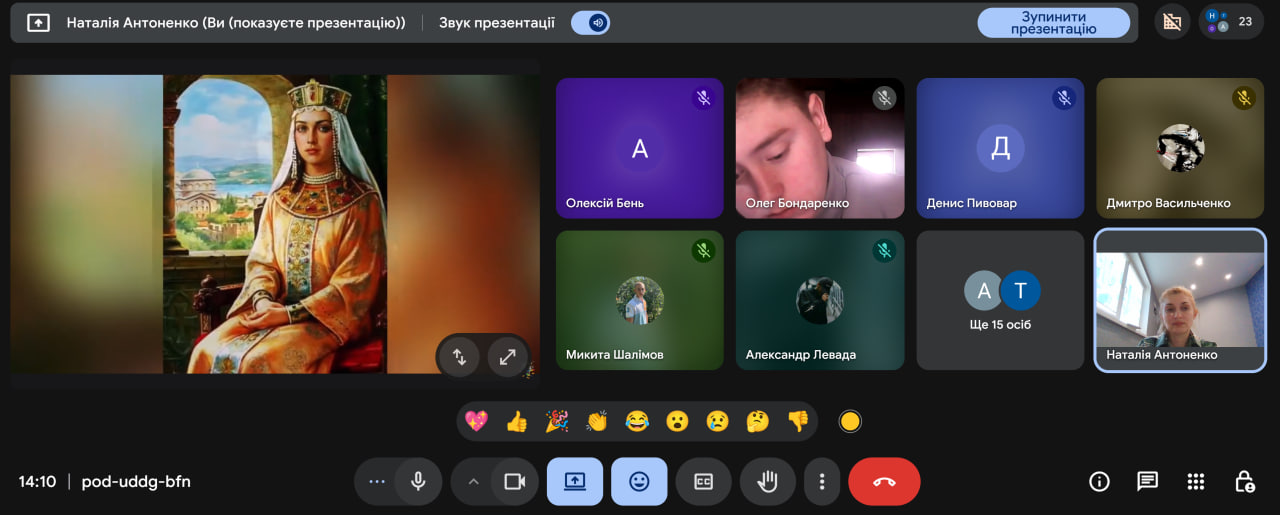This screenshot has width=1280, height=515.
Task: Expand presentation to full screen
Action: point(508,356)
